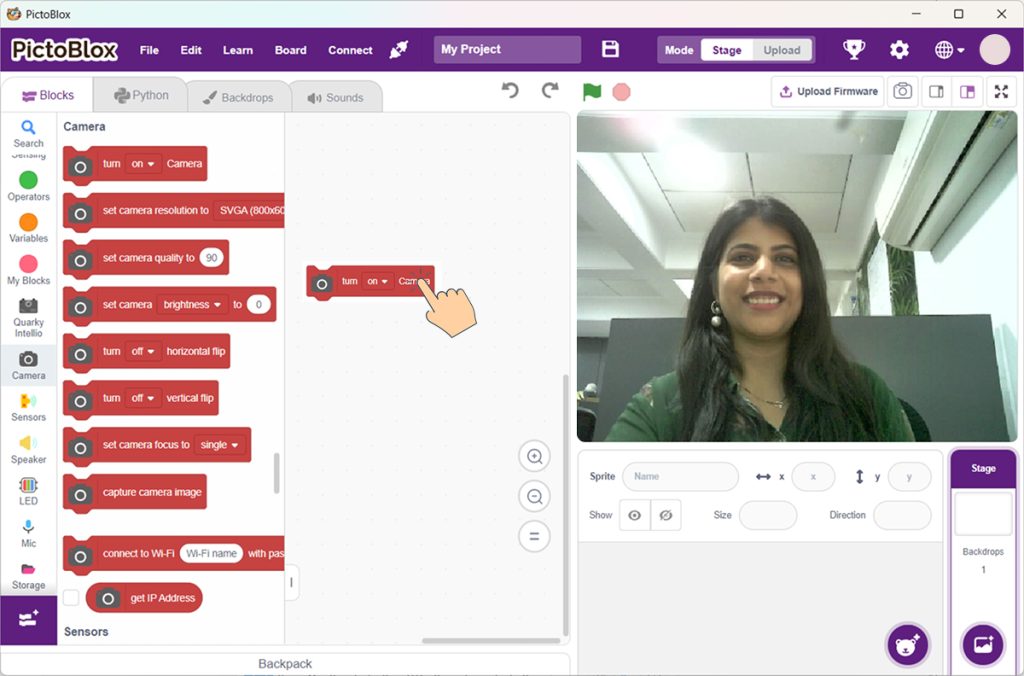The width and height of the screenshot is (1024, 676).
Task: Click the undo arrow icon
Action: tap(510, 91)
